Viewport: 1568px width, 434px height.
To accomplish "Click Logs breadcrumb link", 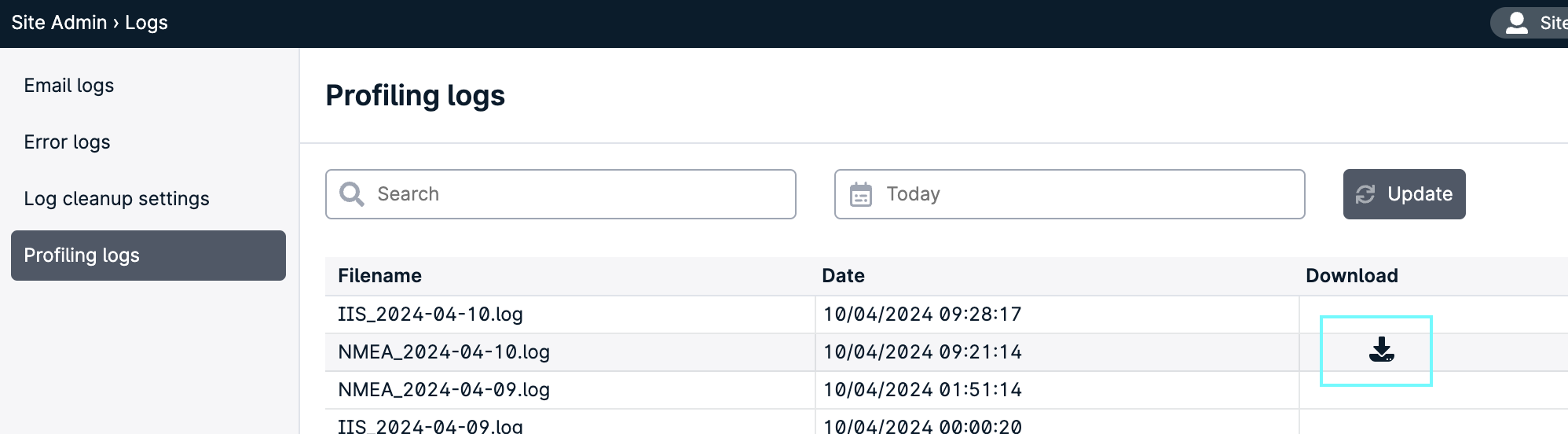I will pos(146,23).
